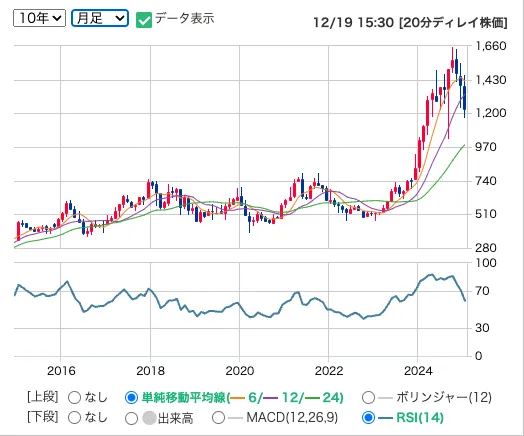The image size is (524, 436).
Task: Toggle the データ表示 checkbox
Action: (x=144, y=20)
